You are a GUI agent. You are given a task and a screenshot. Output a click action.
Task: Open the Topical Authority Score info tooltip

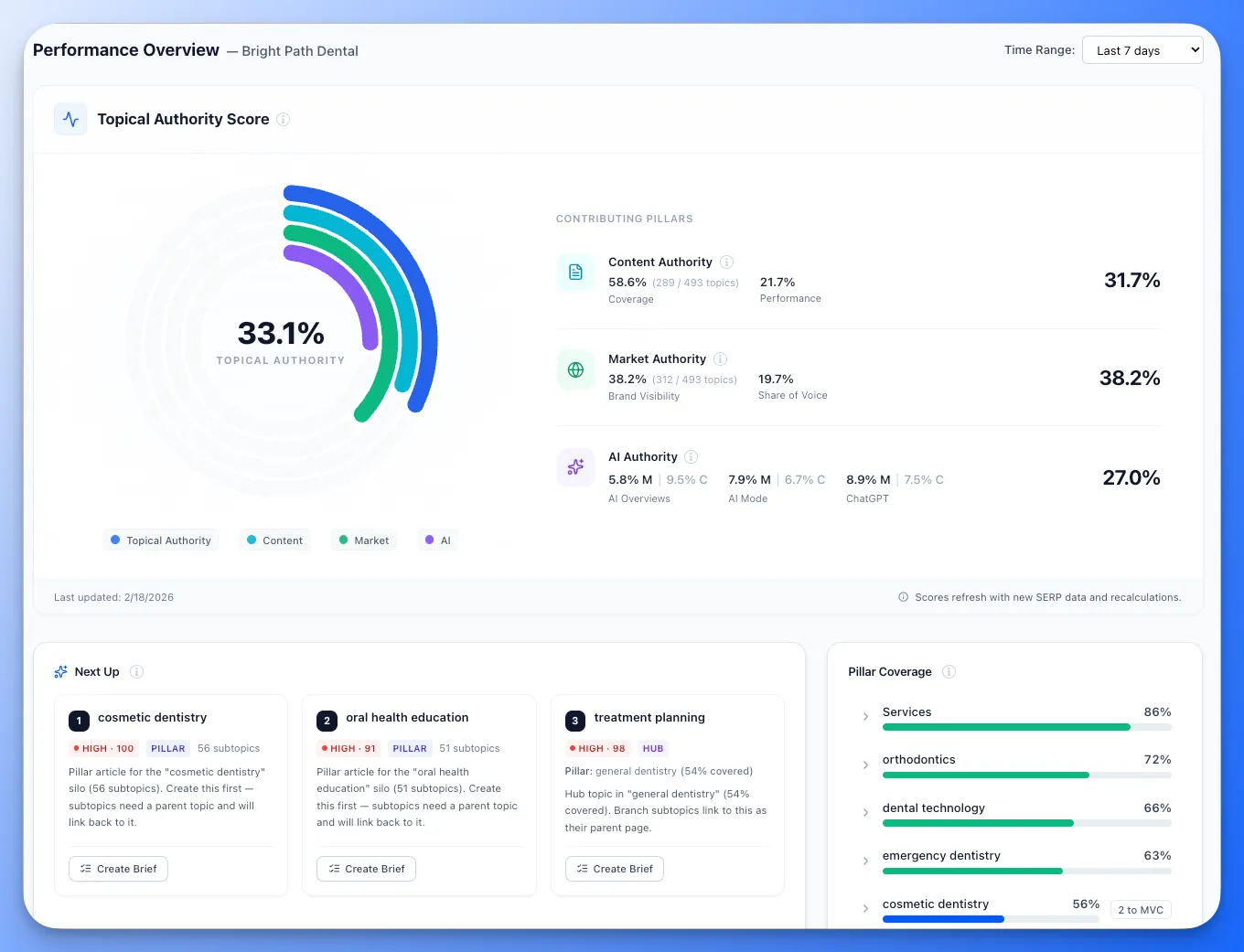click(x=284, y=119)
